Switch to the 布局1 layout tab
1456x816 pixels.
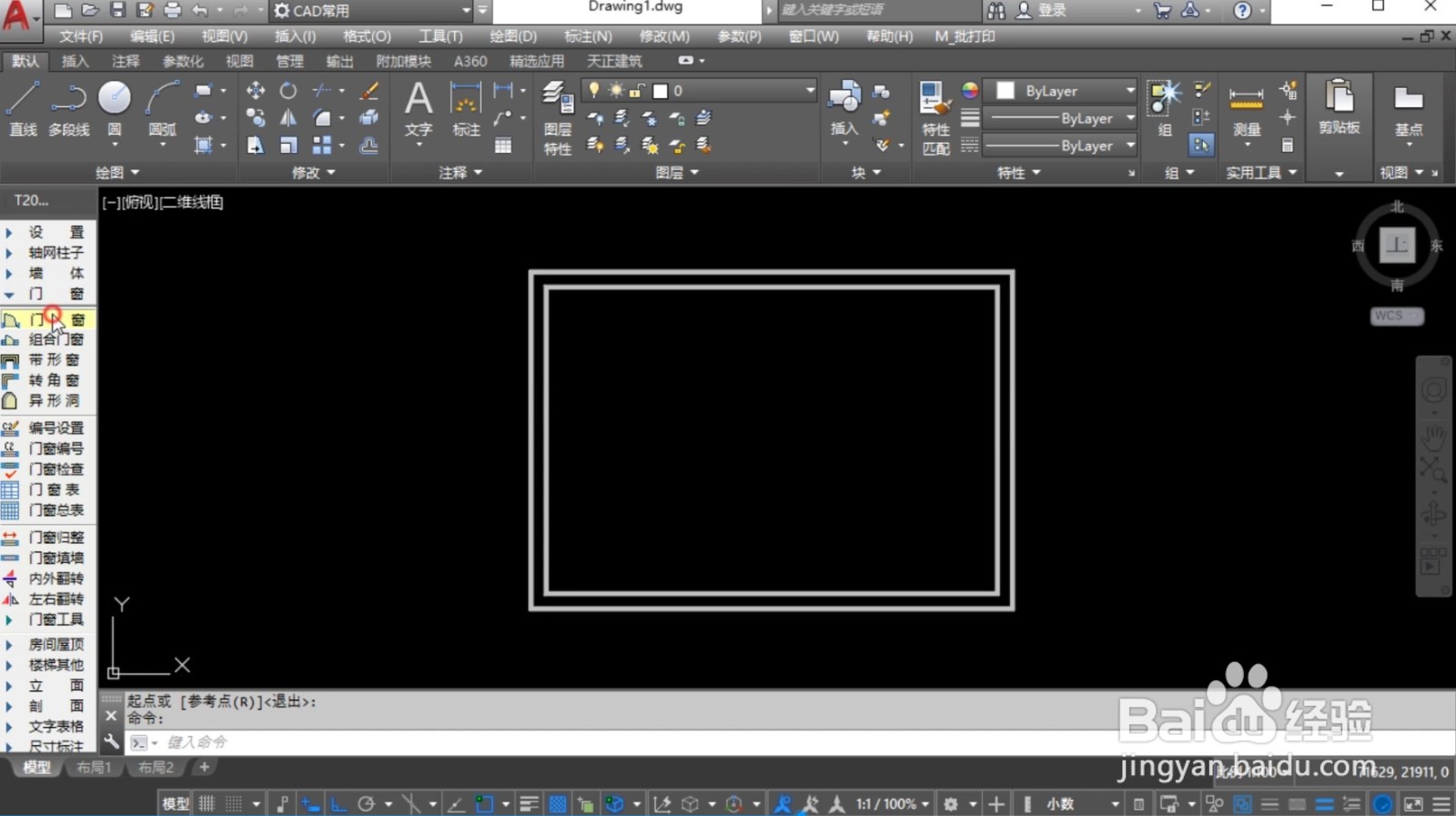(x=94, y=768)
